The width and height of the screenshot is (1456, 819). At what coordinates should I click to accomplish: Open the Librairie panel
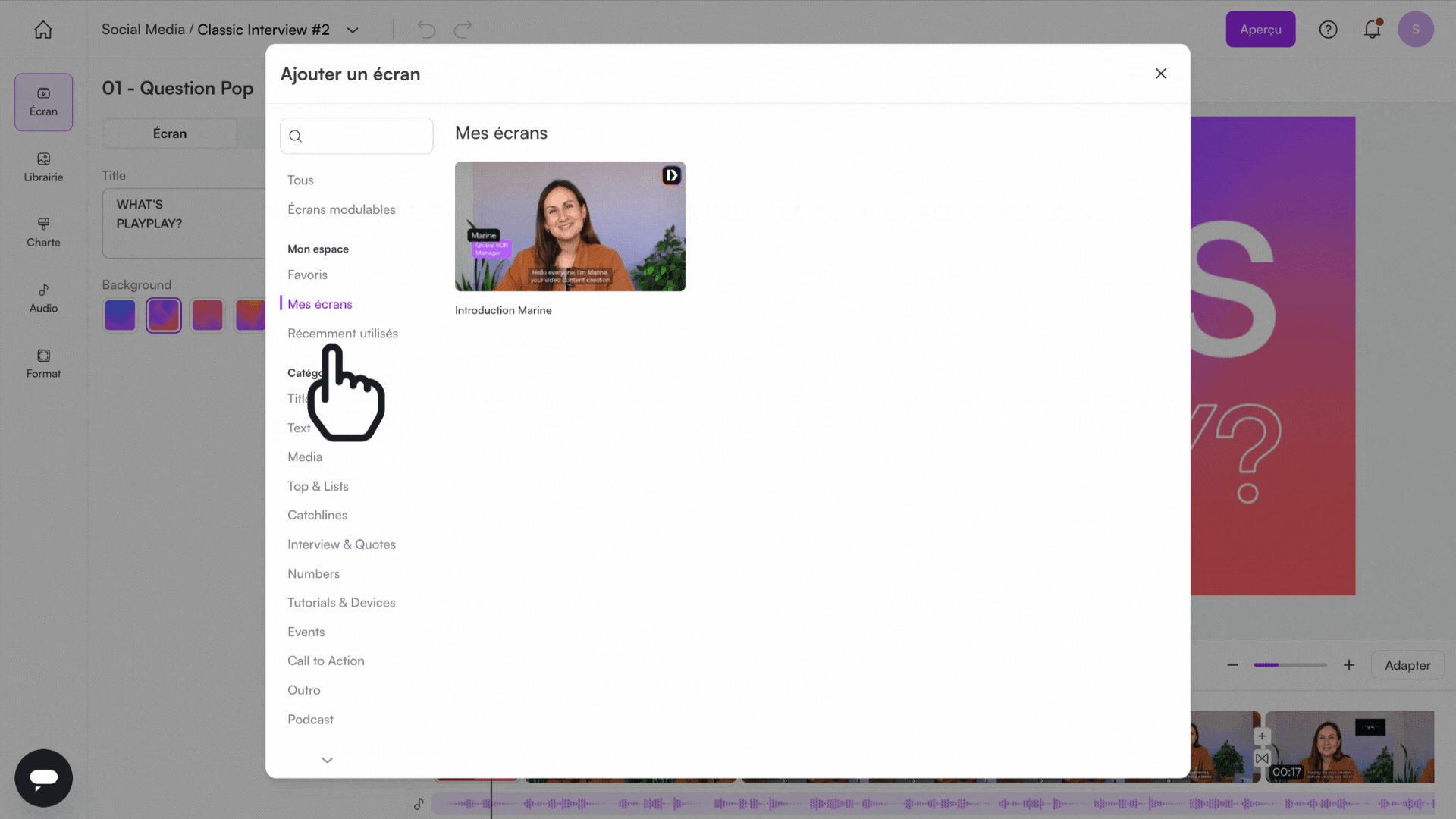point(42,168)
